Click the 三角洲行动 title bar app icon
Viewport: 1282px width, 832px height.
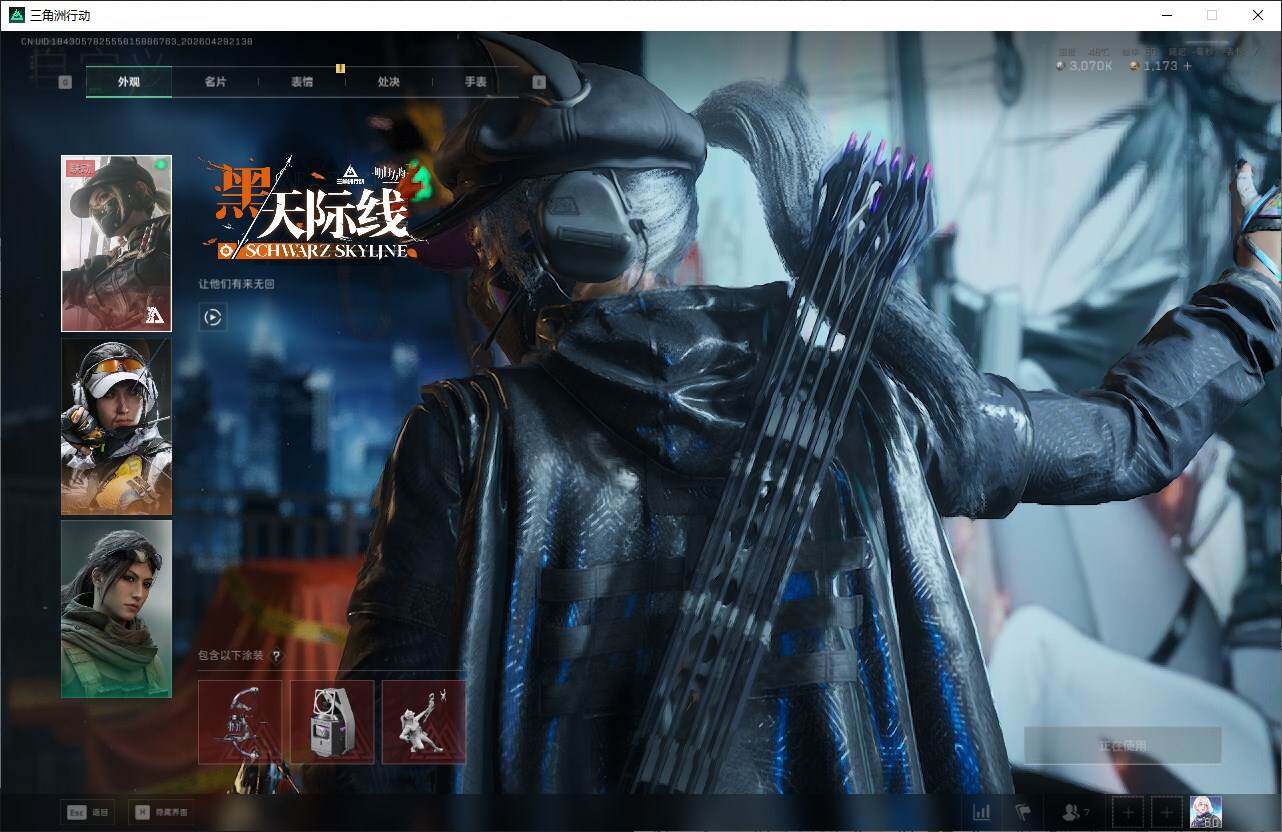click(x=16, y=15)
